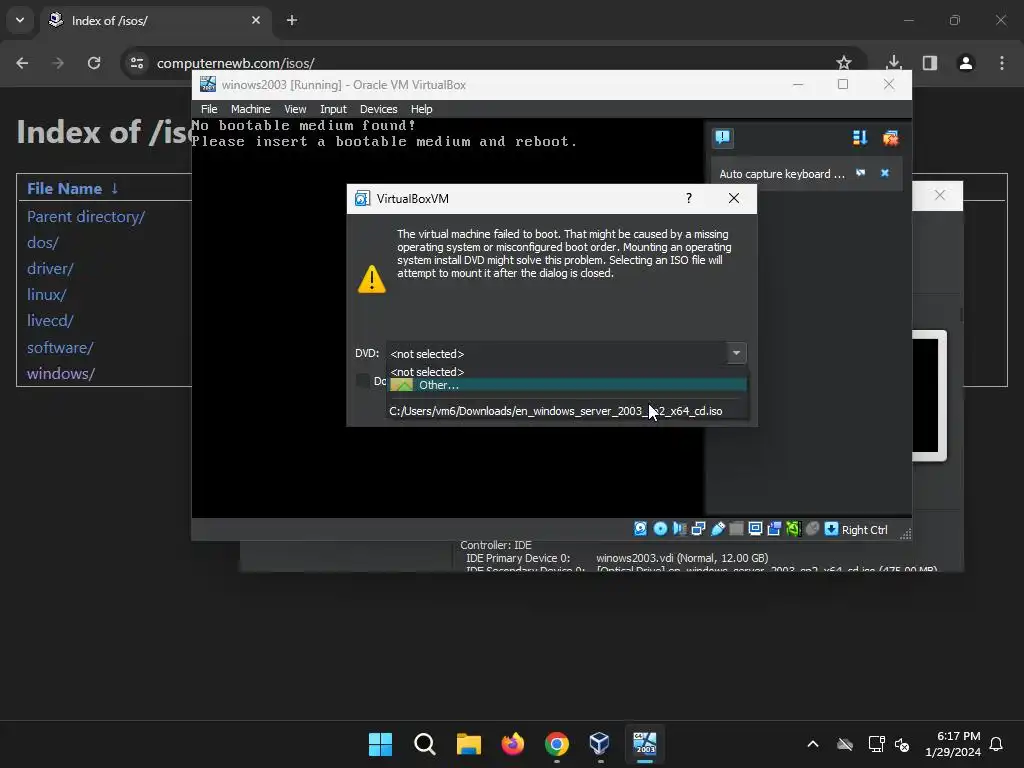Click the muted volume tray icon
This screenshot has width=1024, height=768.
pos(902,744)
